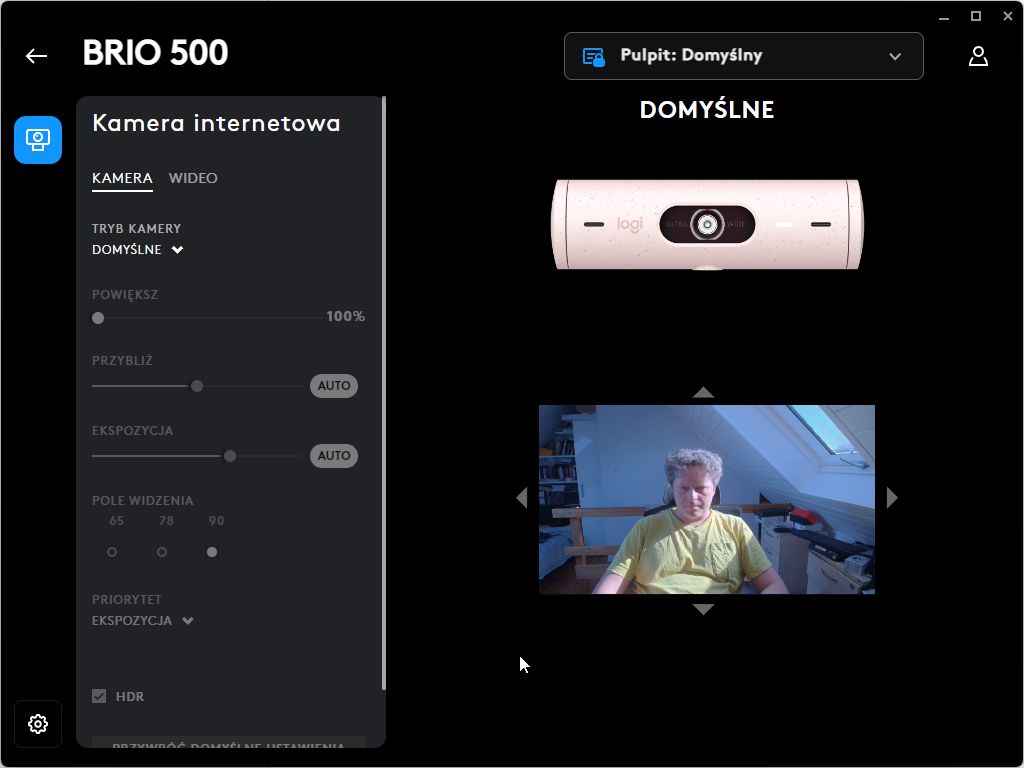Toggle AUTO for Przybliż focus

334,385
